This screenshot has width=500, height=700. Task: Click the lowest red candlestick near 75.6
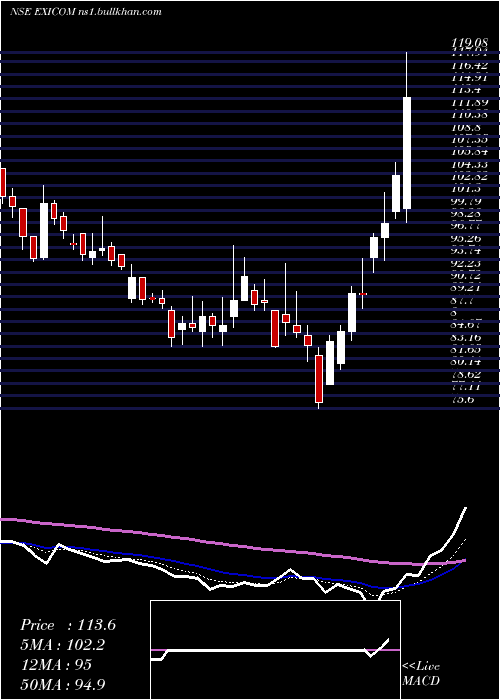coord(319,379)
